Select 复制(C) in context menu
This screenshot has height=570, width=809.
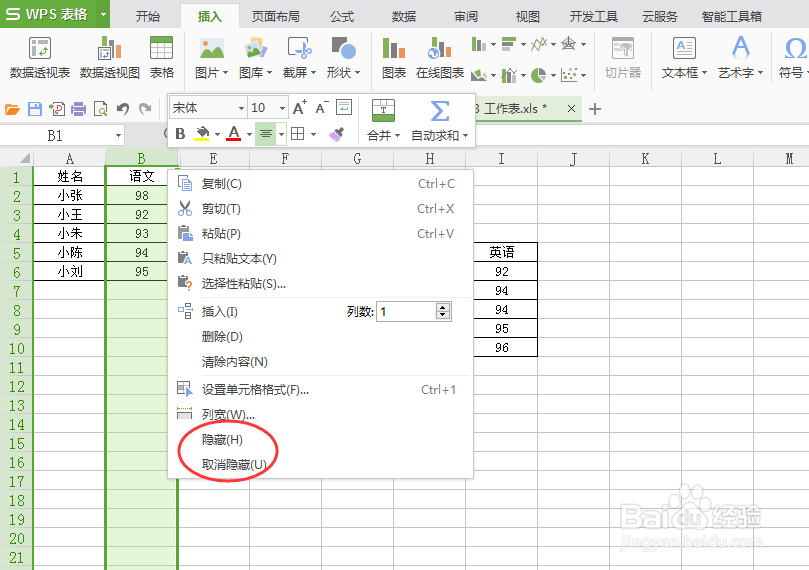pyautogui.click(x=320, y=184)
